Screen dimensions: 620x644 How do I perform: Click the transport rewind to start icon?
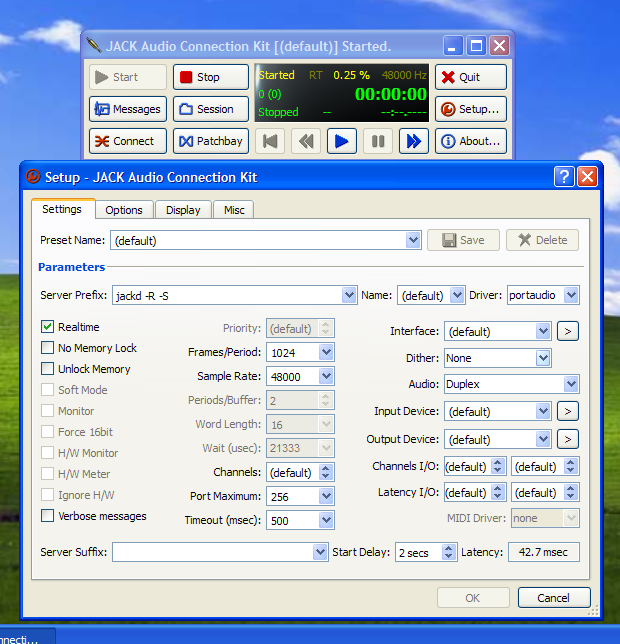point(270,141)
